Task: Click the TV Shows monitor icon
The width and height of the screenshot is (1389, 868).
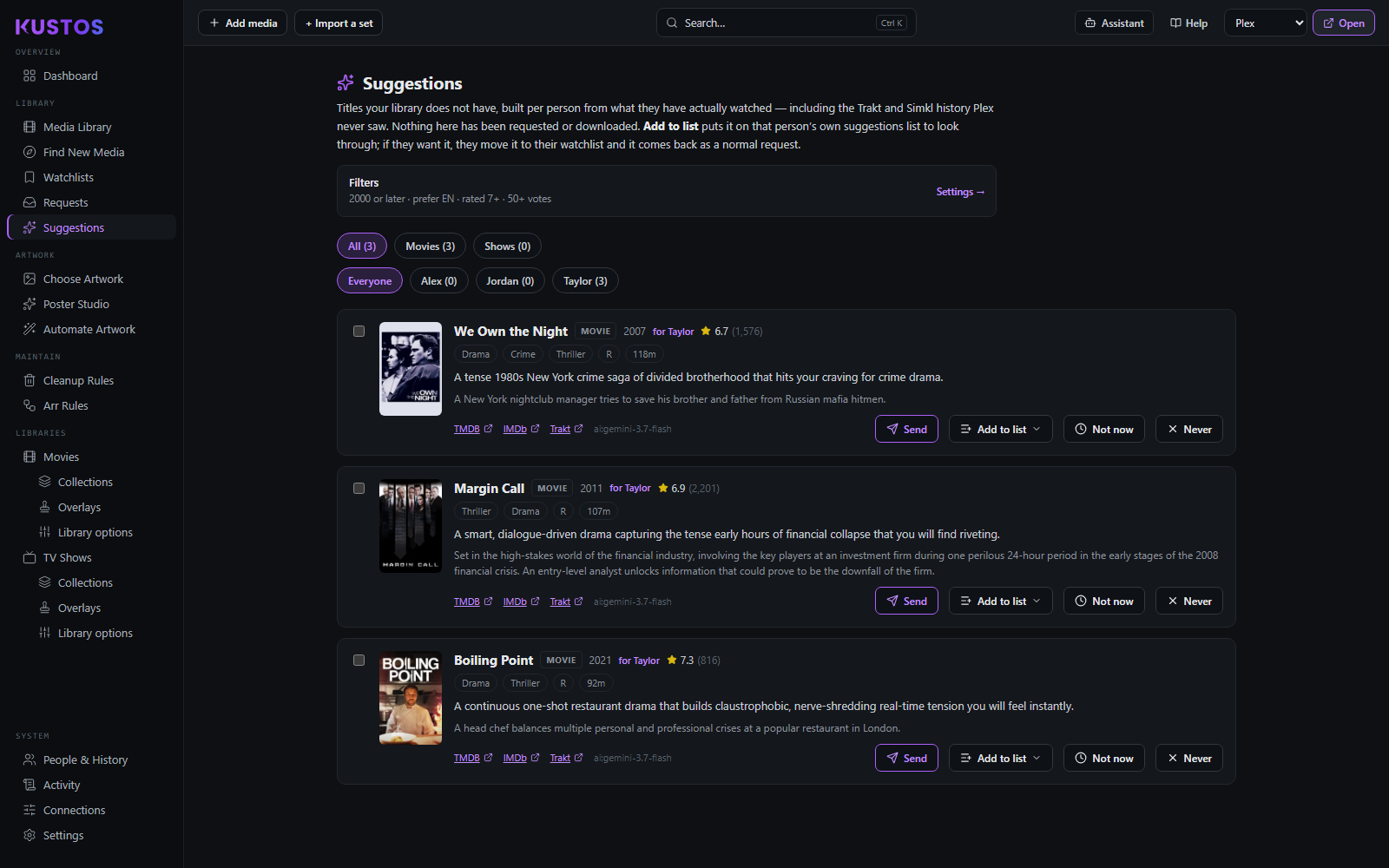Action: (30, 557)
